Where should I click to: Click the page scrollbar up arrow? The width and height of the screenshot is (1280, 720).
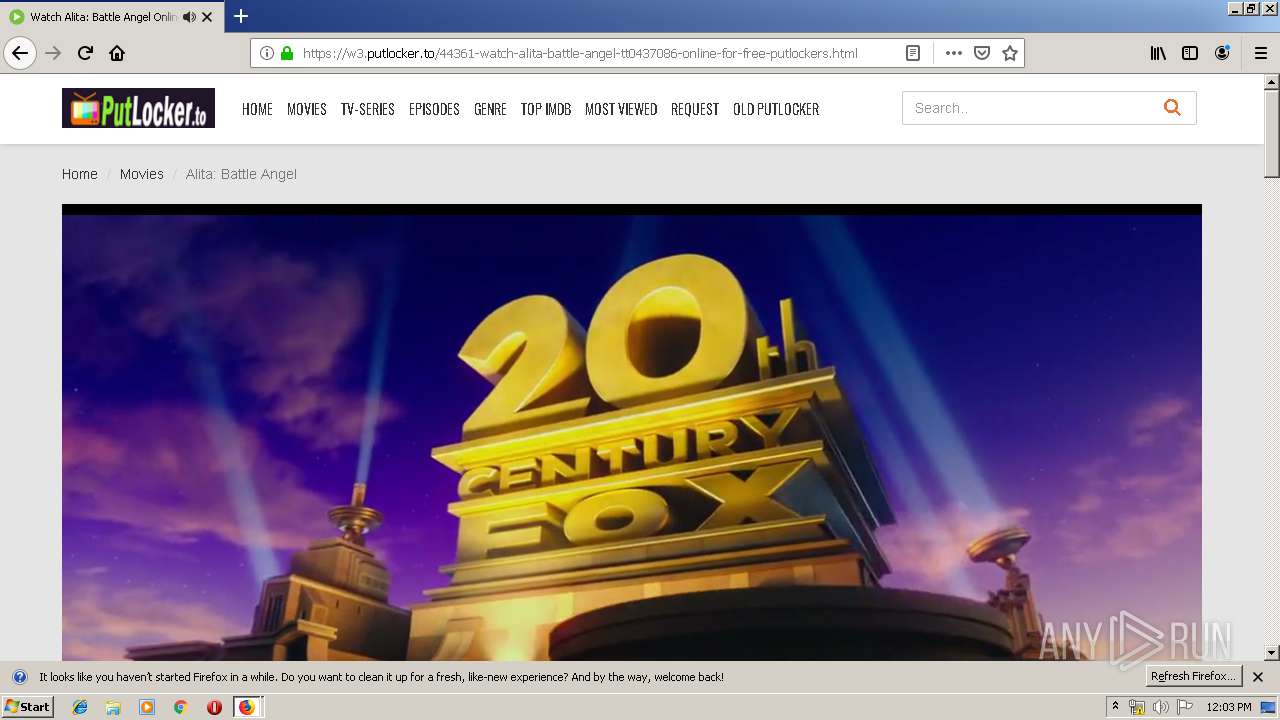(1272, 82)
